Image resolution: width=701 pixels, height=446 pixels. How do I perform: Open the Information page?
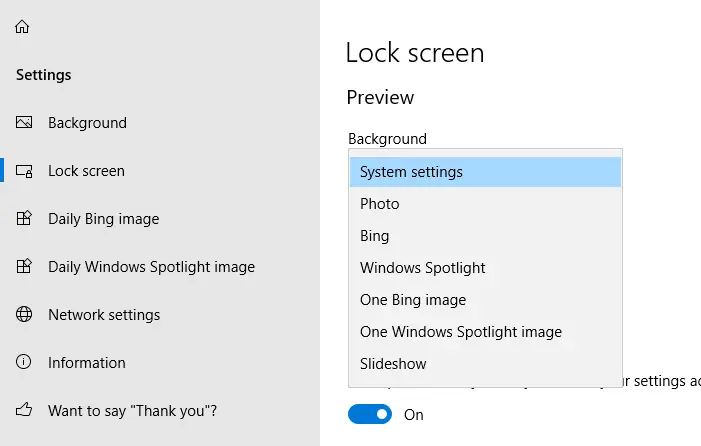point(87,363)
